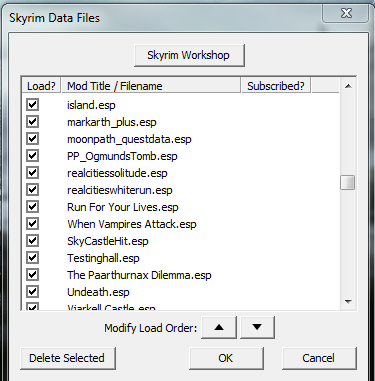Click scrollbar up arrow in mod list
375x381 pixels.
click(x=348, y=86)
